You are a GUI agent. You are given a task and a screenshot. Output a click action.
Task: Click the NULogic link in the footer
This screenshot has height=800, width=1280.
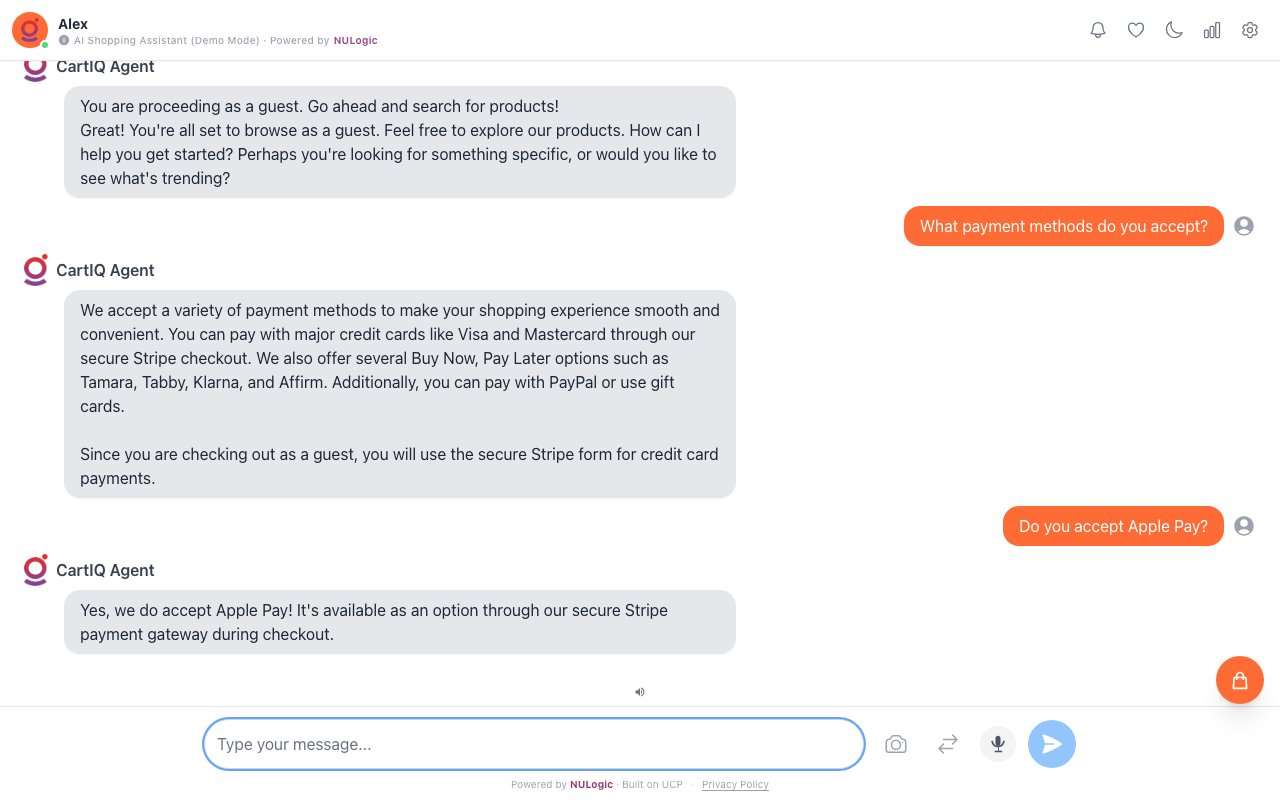(x=591, y=785)
